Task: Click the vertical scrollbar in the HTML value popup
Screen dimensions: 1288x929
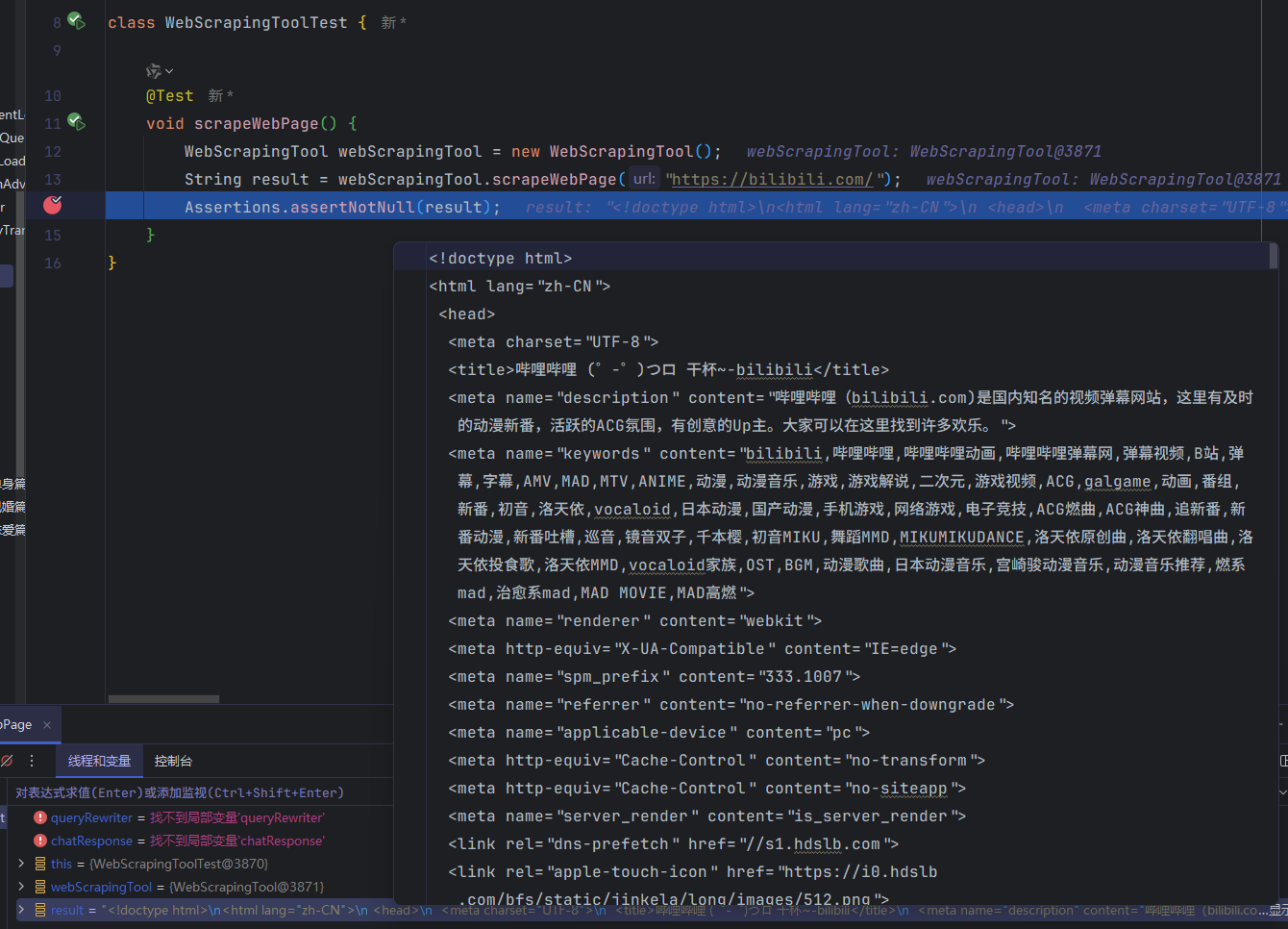Action: pos(1274,256)
